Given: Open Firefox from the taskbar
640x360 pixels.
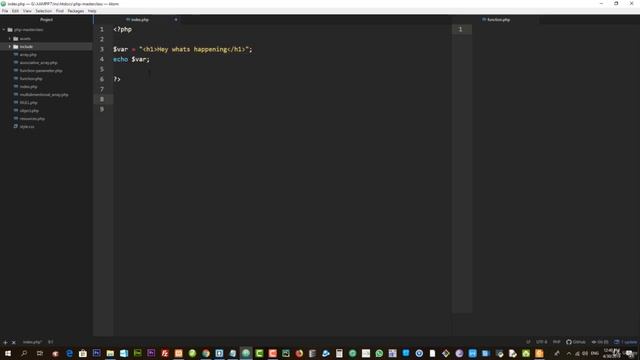Looking at the screenshot, I should click(299, 353).
